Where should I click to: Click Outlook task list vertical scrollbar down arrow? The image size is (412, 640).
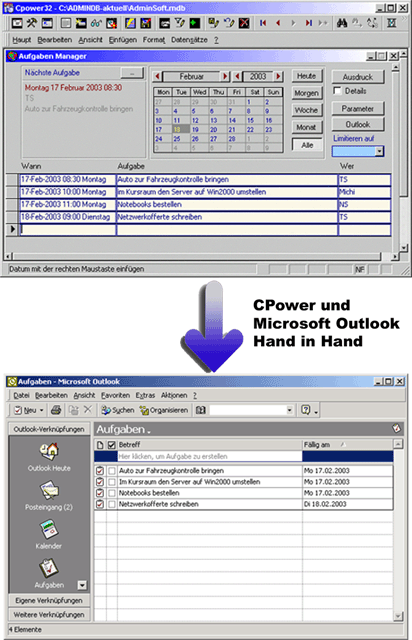click(x=399, y=616)
